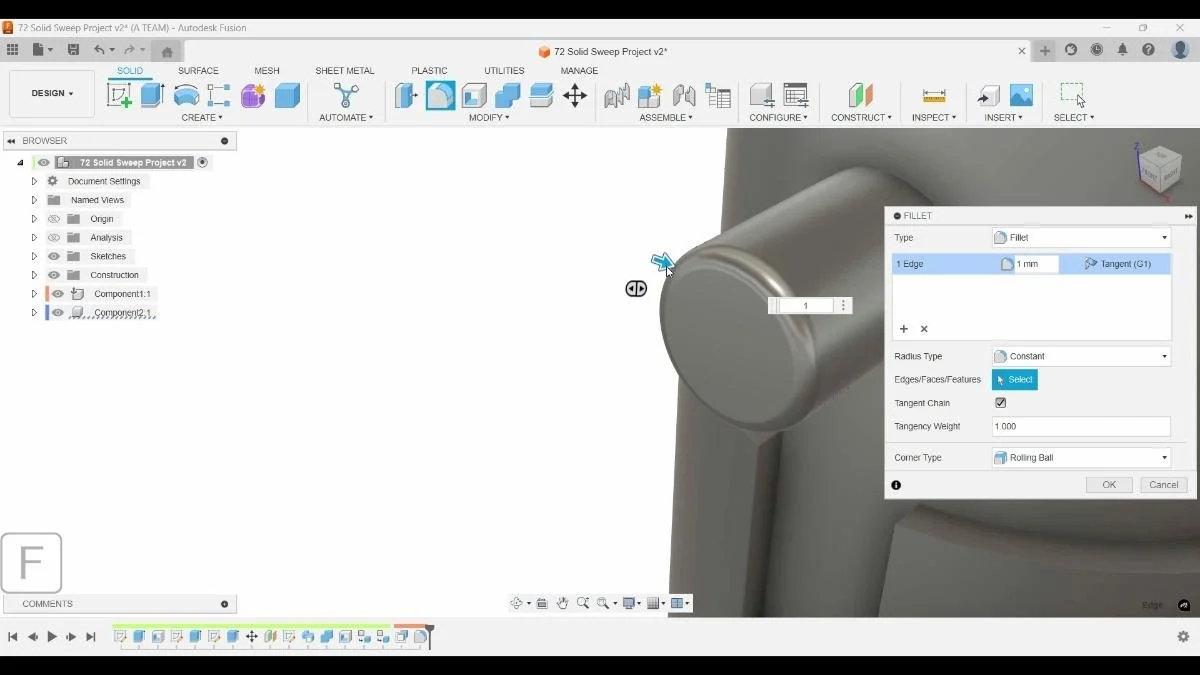This screenshot has height=675, width=1200.
Task: Uncheck the Tangent Chain checkbox
Action: point(1000,403)
